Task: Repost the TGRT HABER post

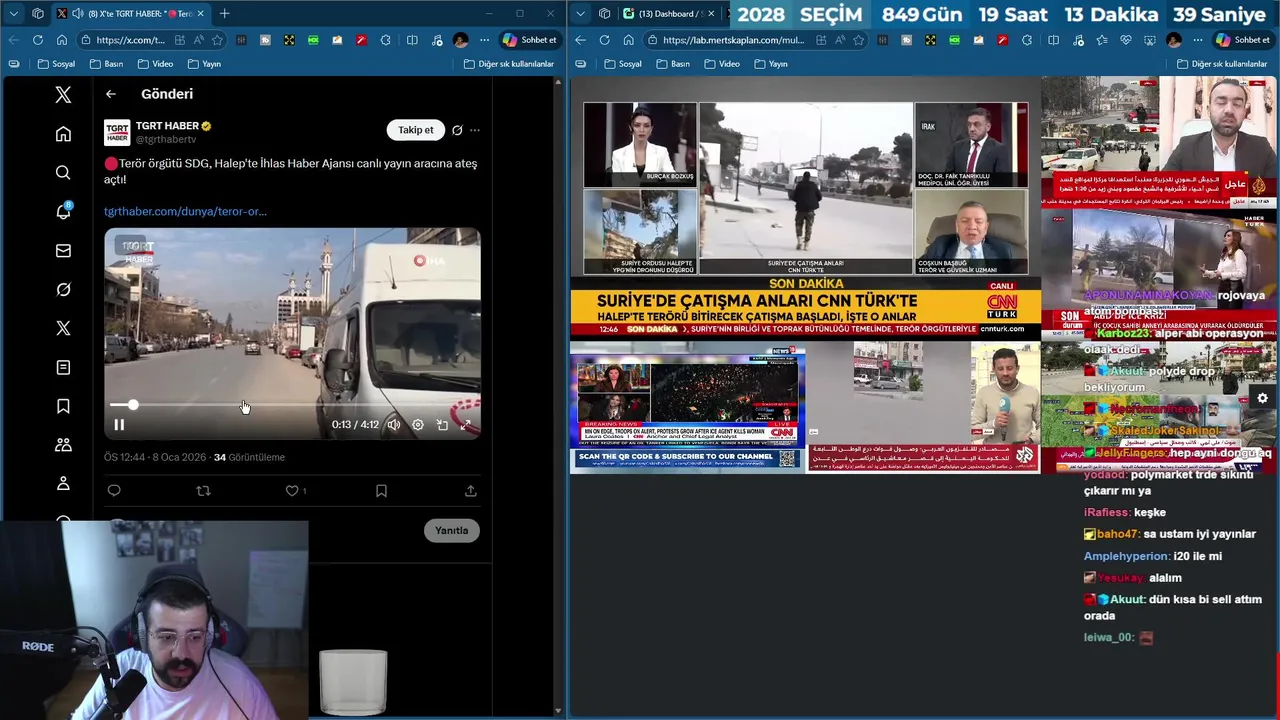Action: pyautogui.click(x=203, y=491)
